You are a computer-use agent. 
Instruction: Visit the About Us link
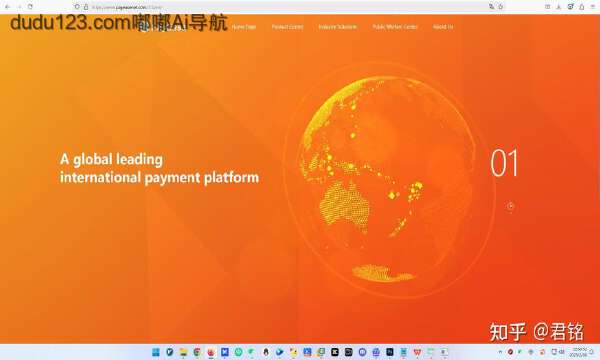pos(443,27)
